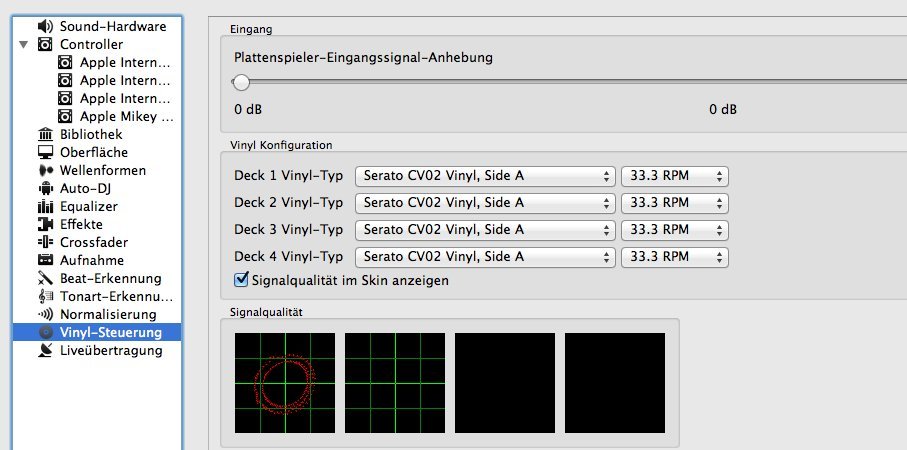
Task: Open Beat-Erkennung settings page
Action: coord(110,278)
